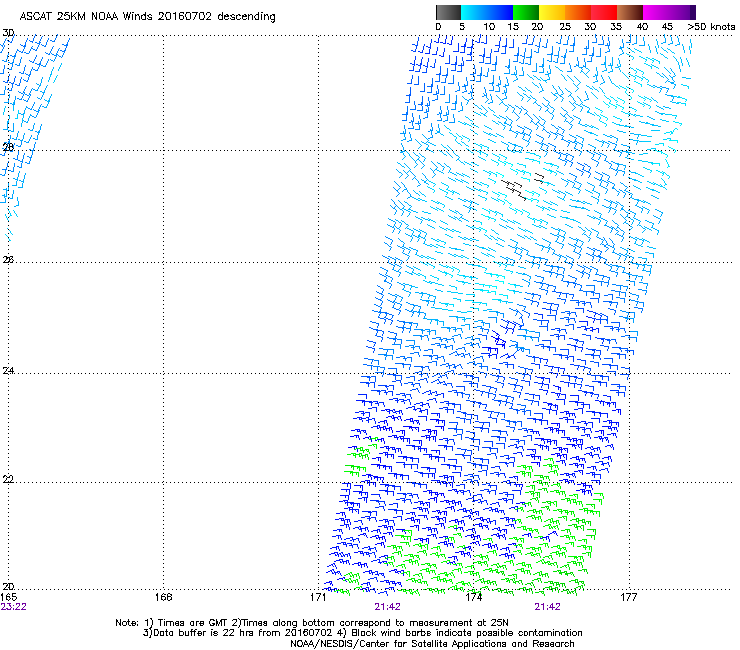The image size is (740, 650).
Task: Click the longitude label 171
Action: pyautogui.click(x=318, y=597)
